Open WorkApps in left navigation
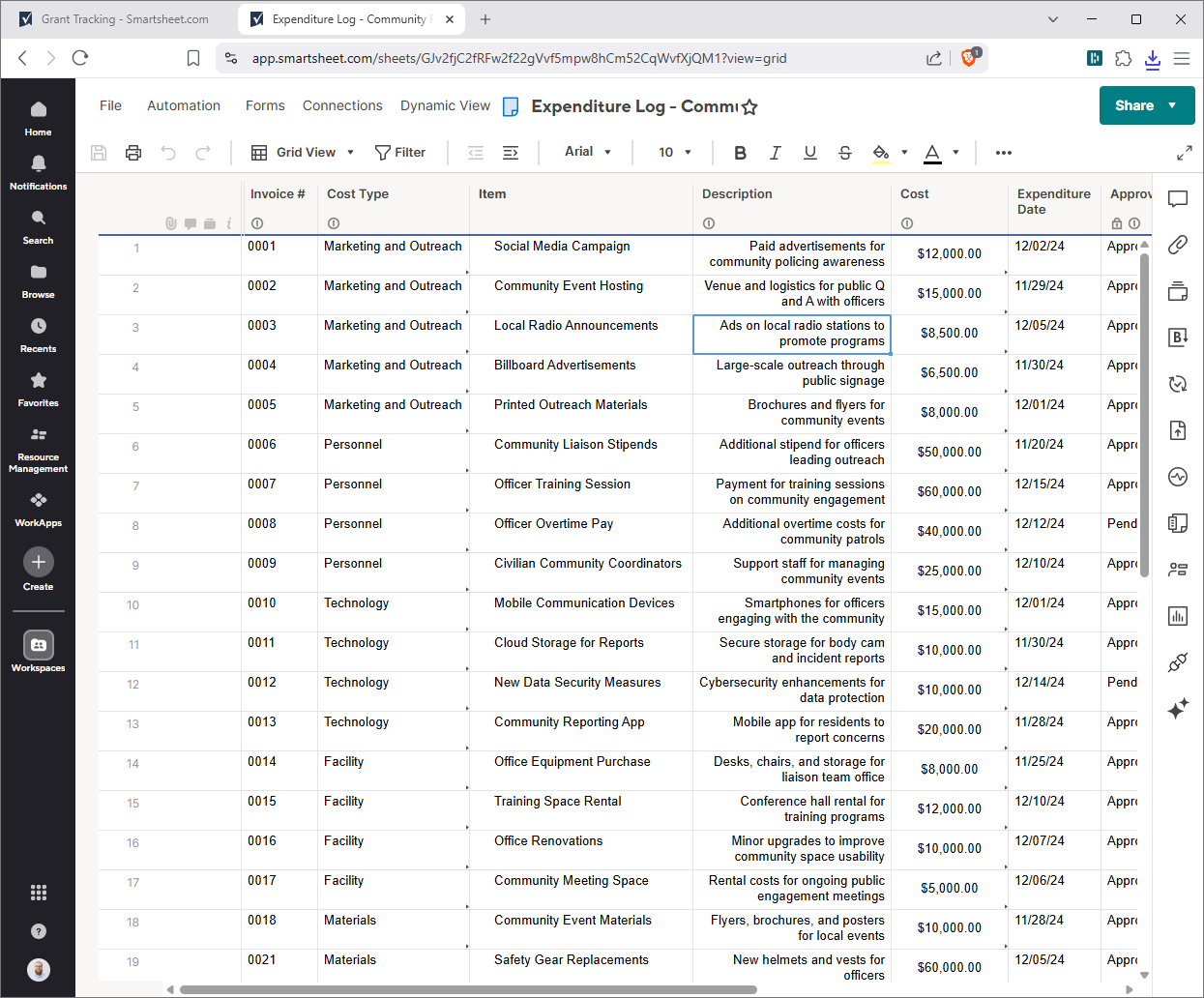 point(38,509)
